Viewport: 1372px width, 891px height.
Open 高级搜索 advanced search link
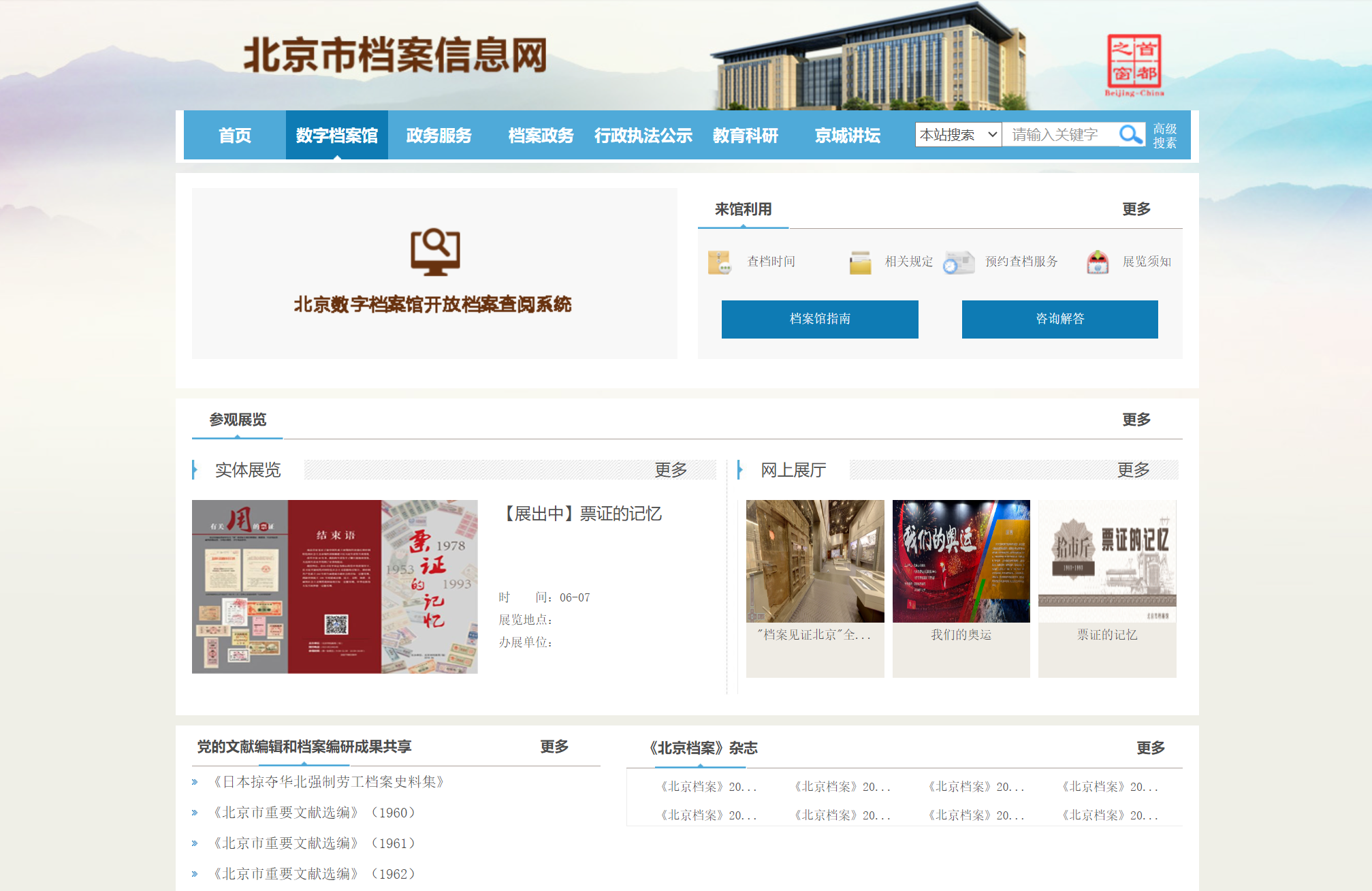(x=1164, y=136)
